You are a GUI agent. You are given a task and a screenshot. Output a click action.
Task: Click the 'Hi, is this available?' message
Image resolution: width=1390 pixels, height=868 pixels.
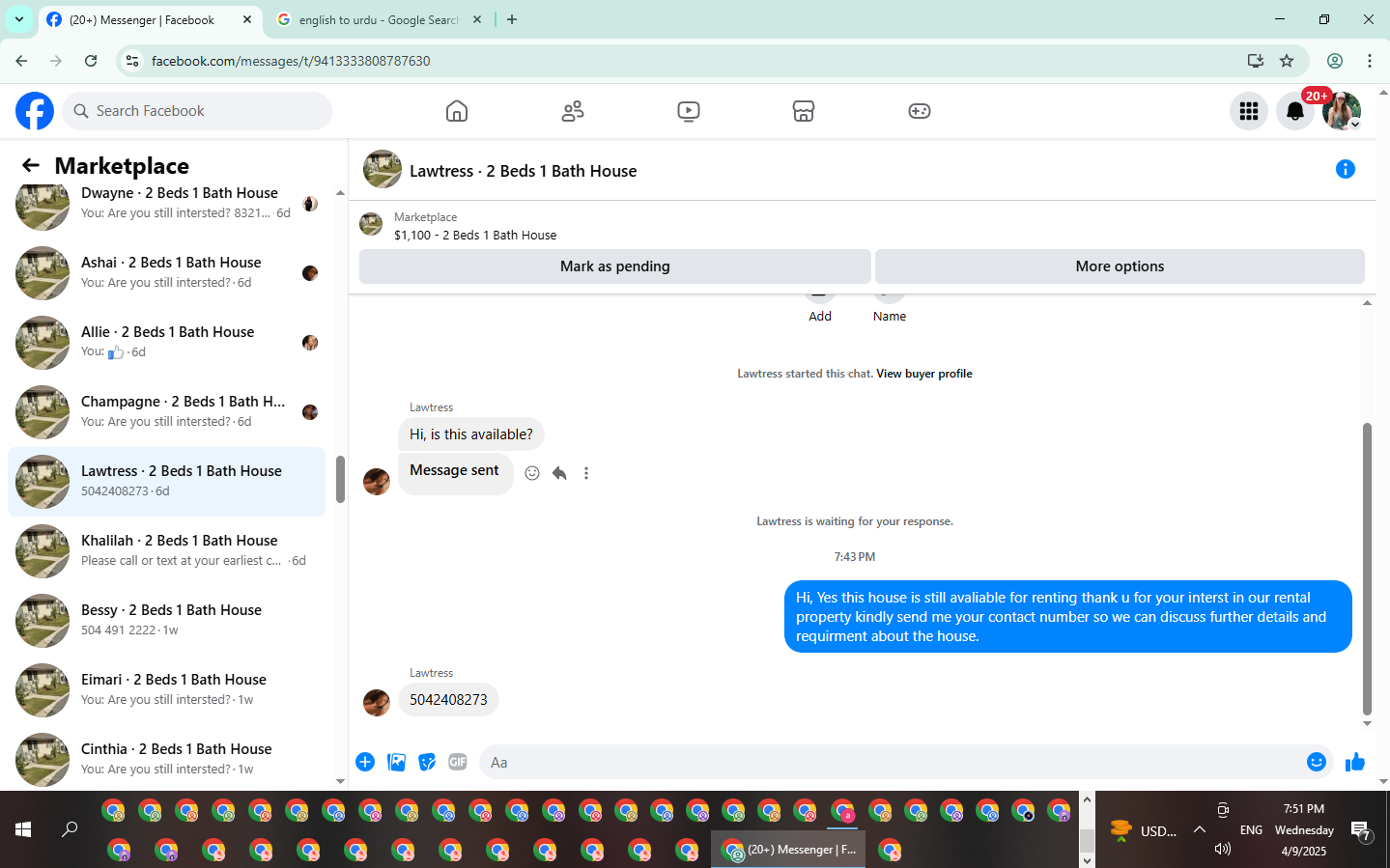click(x=471, y=434)
